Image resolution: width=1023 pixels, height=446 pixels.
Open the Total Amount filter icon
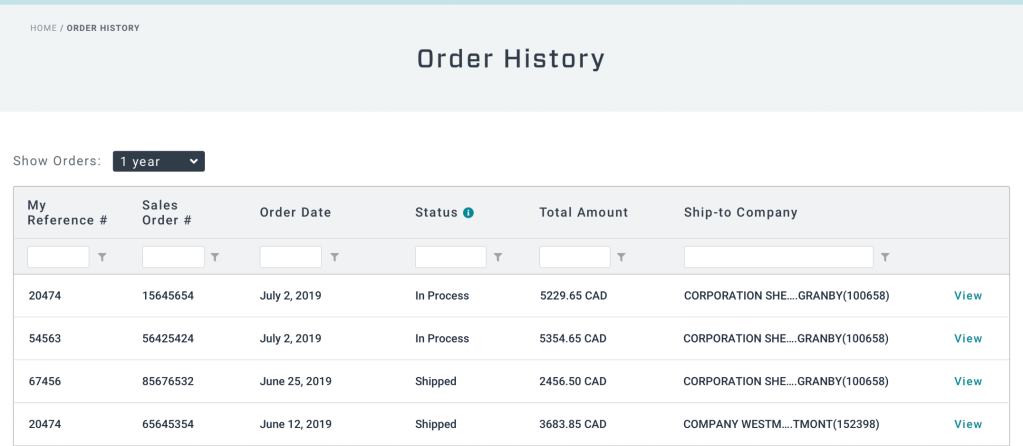[621, 257]
